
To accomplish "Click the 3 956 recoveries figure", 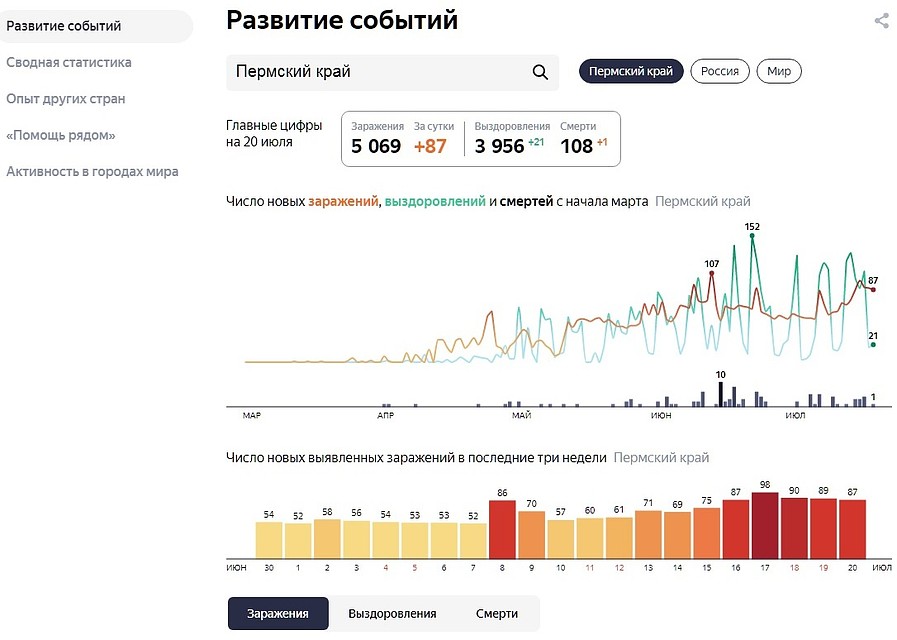I will coord(499,146).
